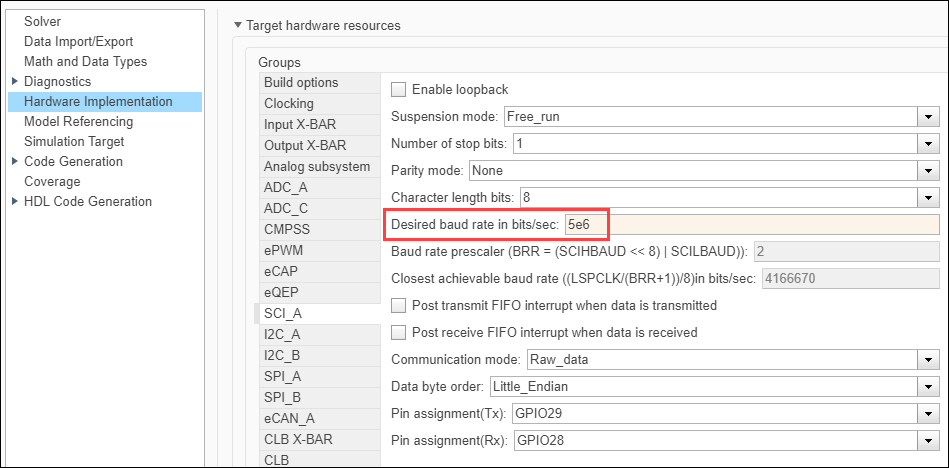The width and height of the screenshot is (949, 468).
Task: Open the Number of stop bits dropdown
Action: 927,144
